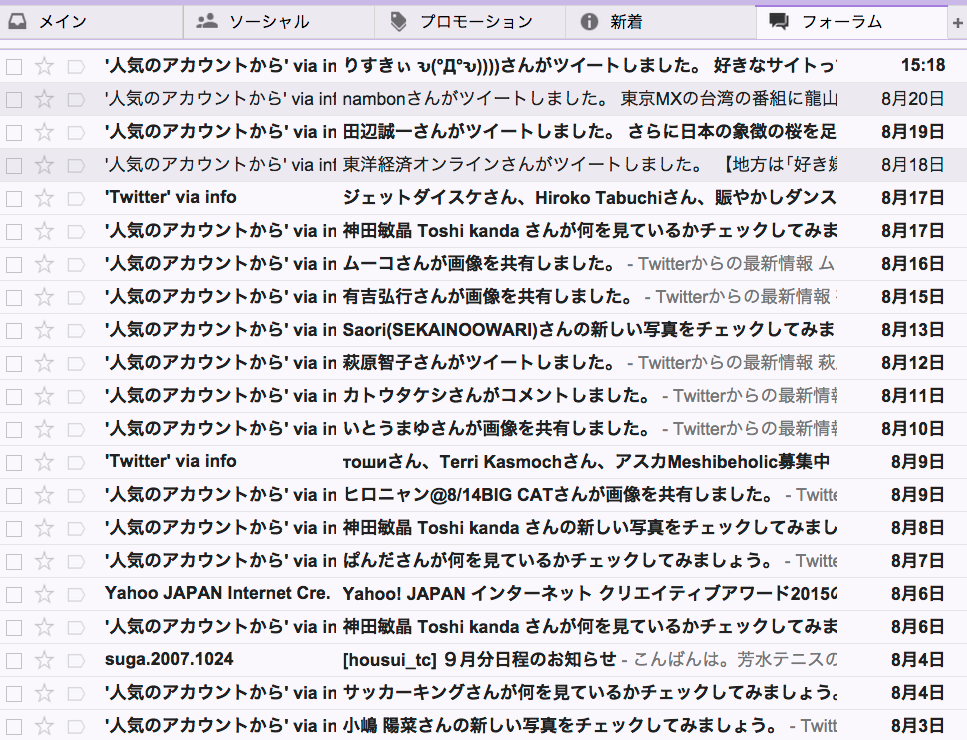Star the 有吉弘行 image share email
The image size is (967, 740).
pos(44,297)
